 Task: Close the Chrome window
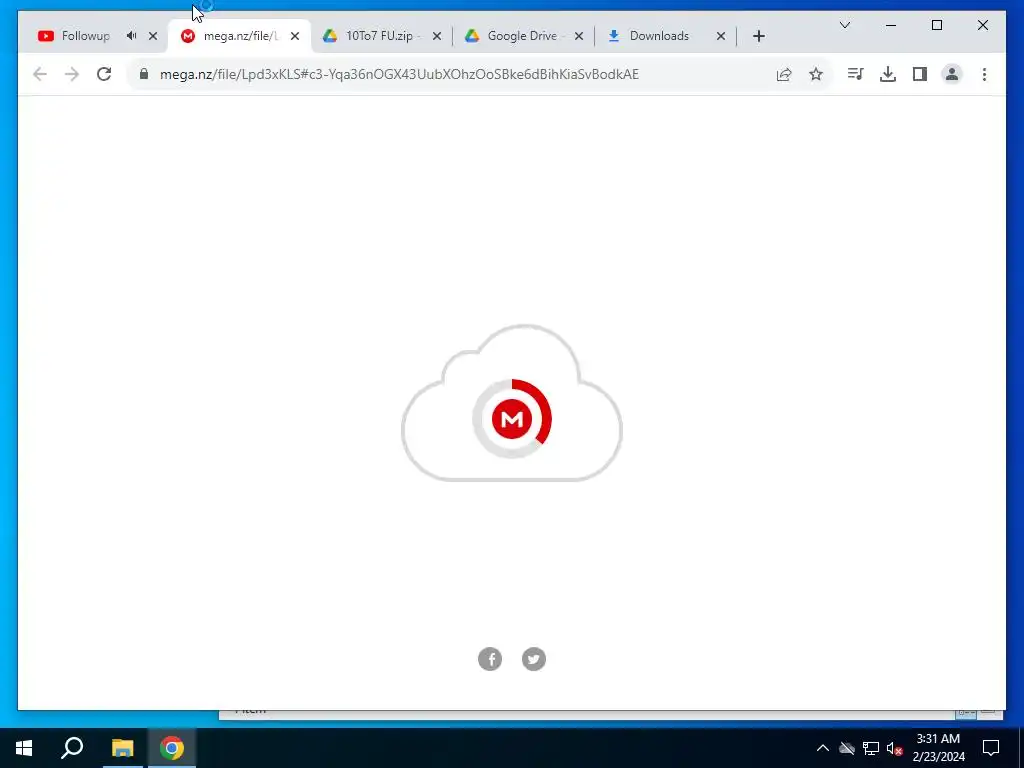983,25
